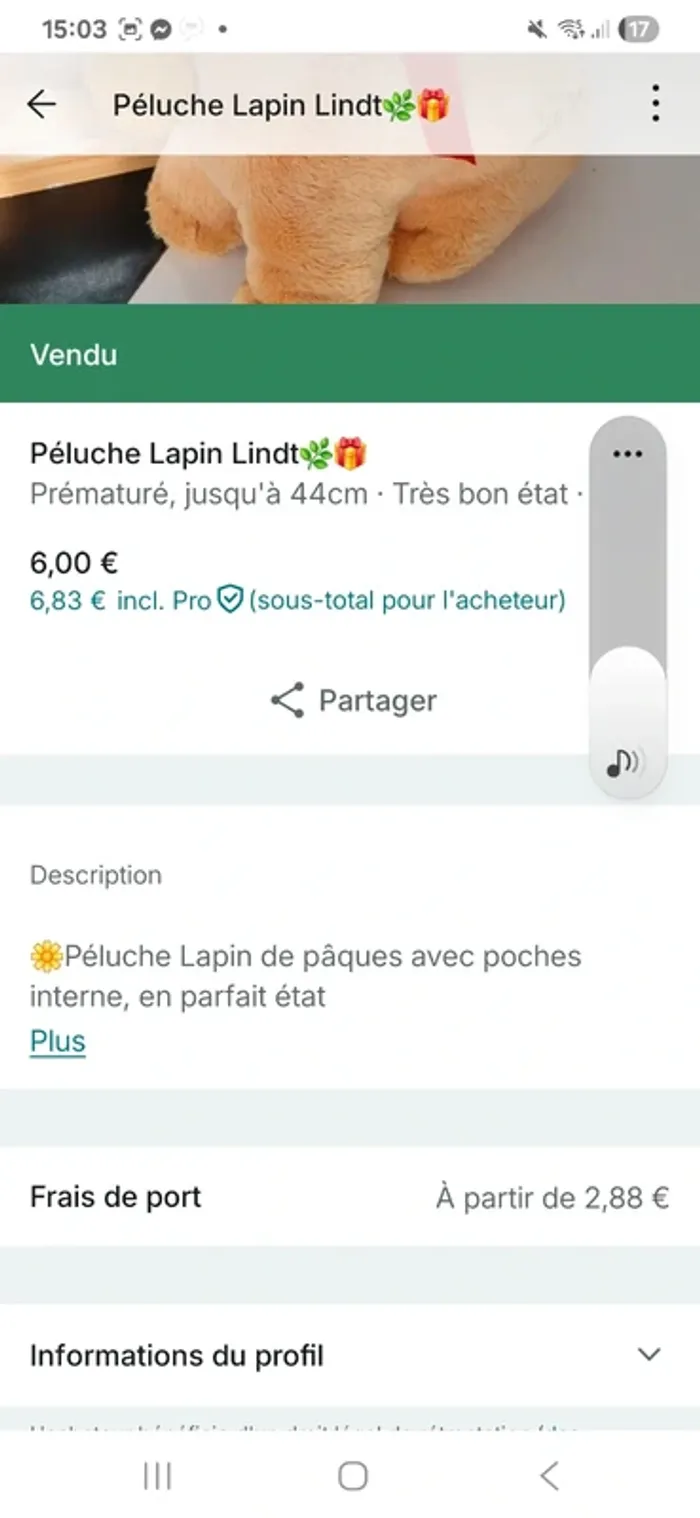The width and height of the screenshot is (700, 1518).
Task: Expand the Informations du profil section
Action: (x=177, y=1356)
